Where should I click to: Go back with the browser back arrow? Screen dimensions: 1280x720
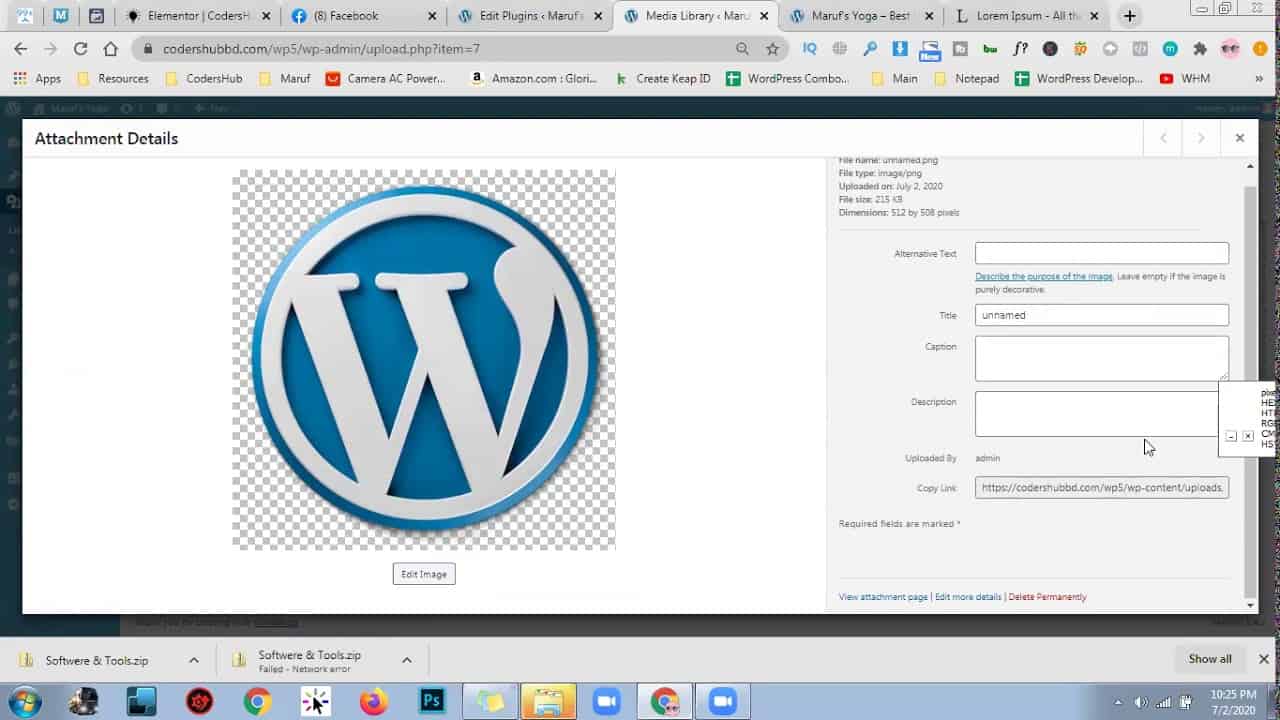click(20, 48)
